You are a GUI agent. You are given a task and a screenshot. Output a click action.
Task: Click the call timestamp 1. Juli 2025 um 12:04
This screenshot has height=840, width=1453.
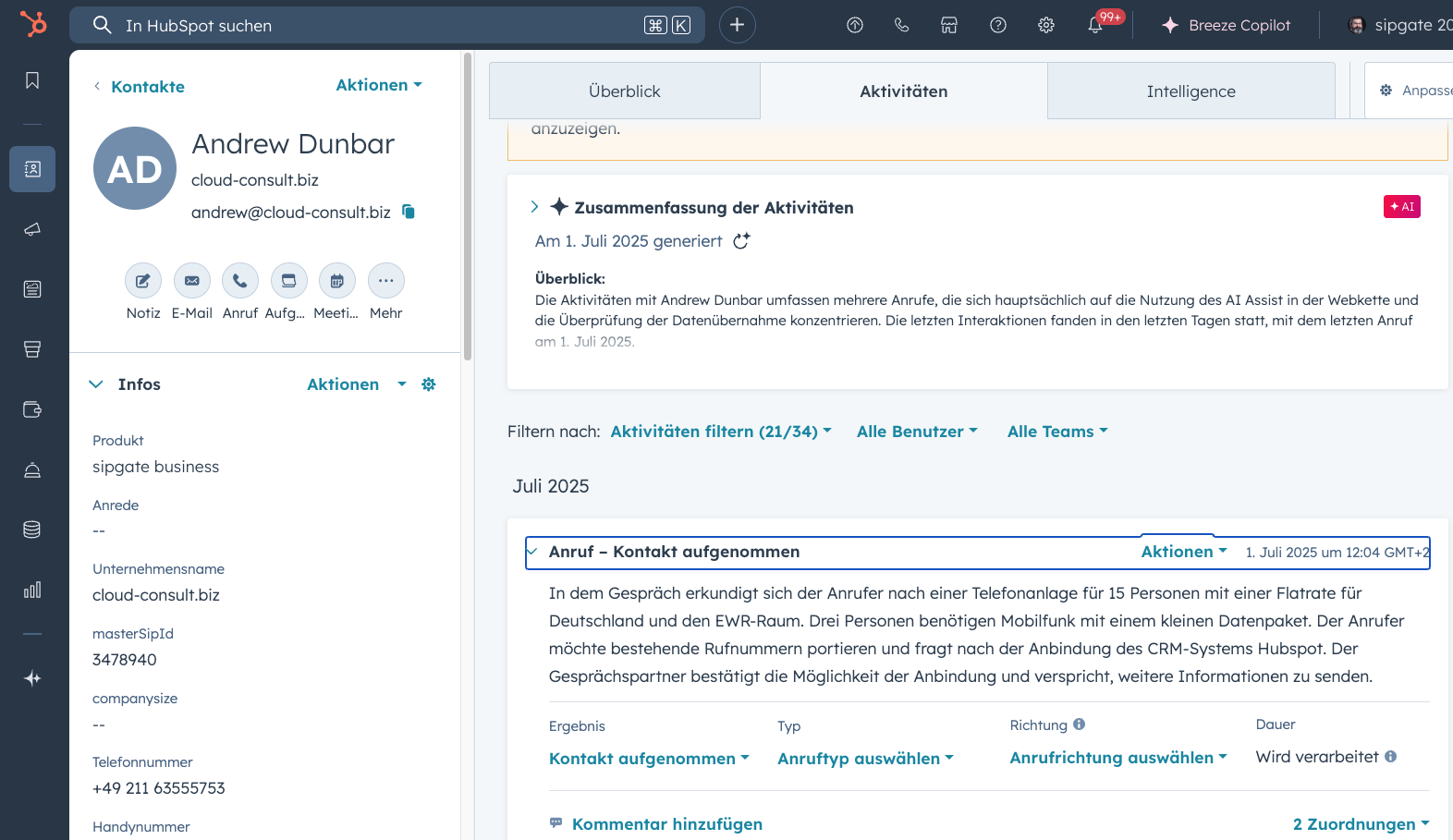pos(1337,553)
